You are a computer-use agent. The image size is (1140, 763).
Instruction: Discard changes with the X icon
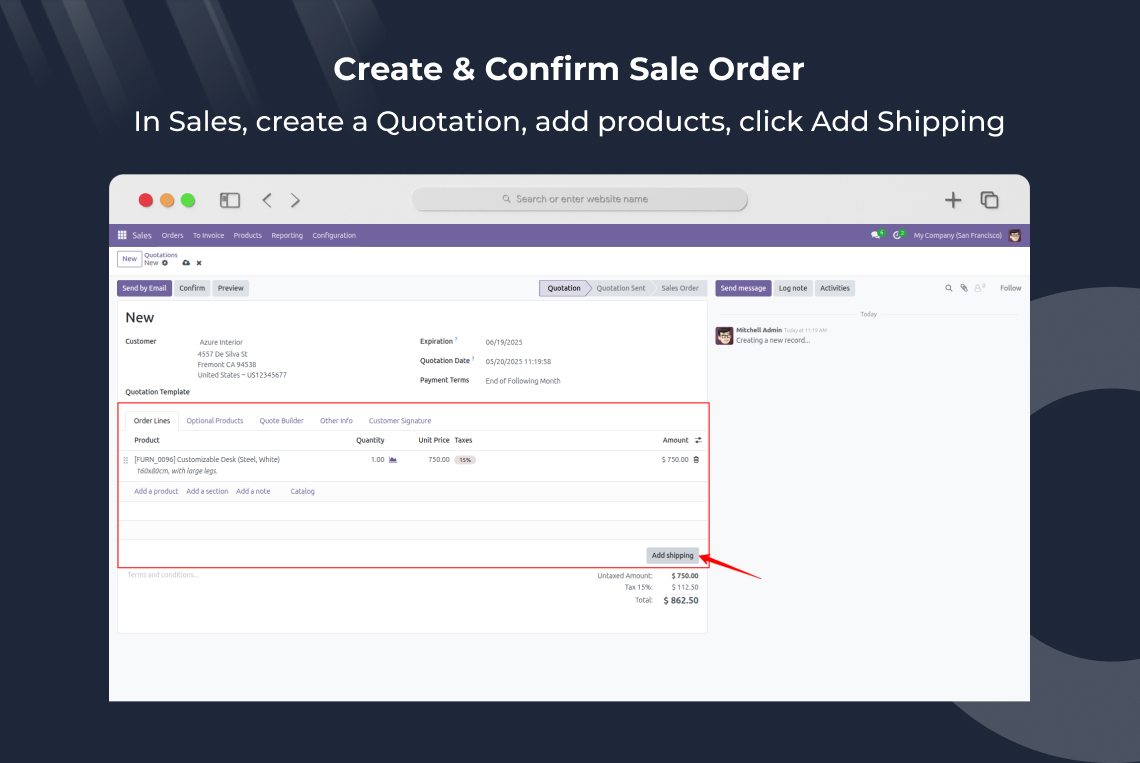pos(198,263)
